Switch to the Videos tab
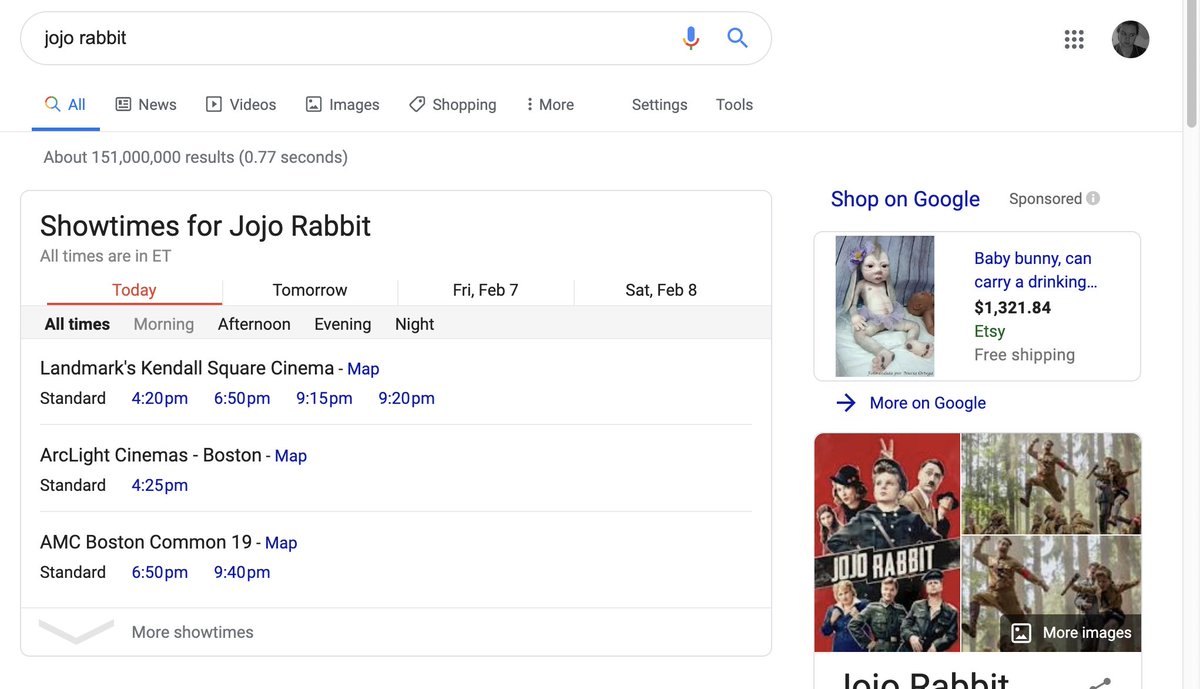Viewport: 1200px width, 689px height. tap(241, 104)
